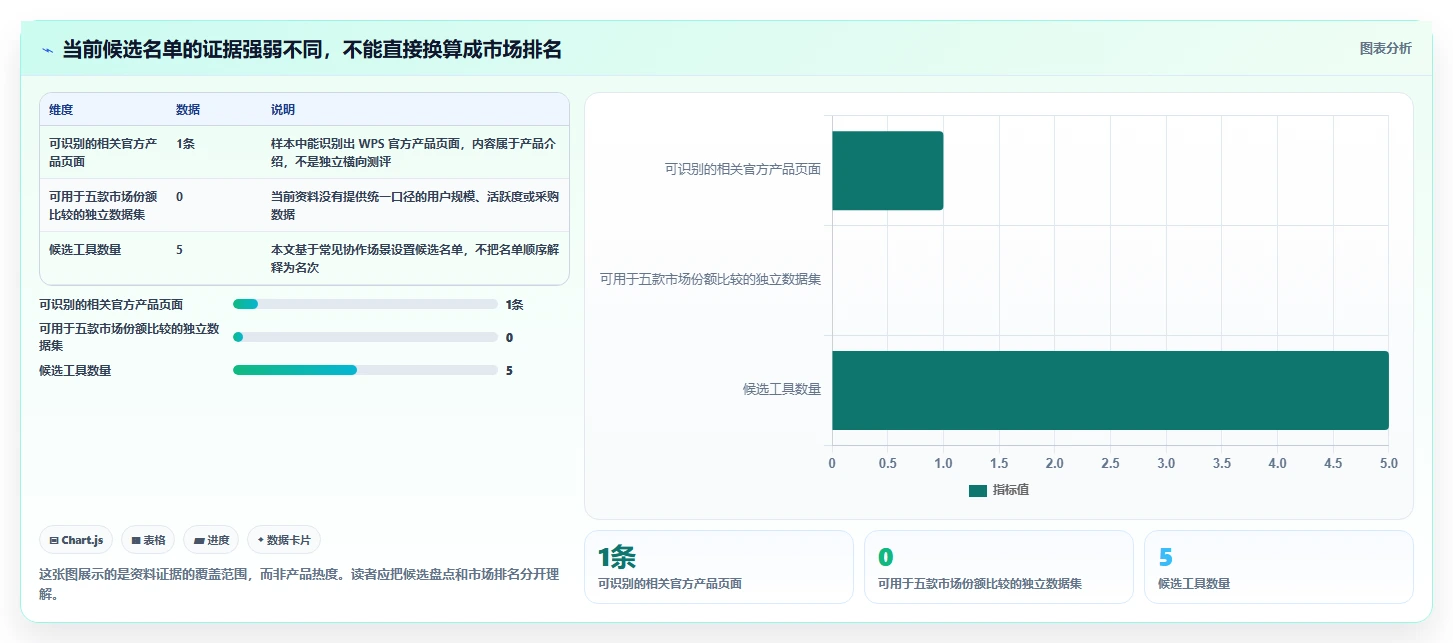This screenshot has height=643, width=1453.
Task: Click the 候选工具数量 chart bar
Action: coord(1110,390)
